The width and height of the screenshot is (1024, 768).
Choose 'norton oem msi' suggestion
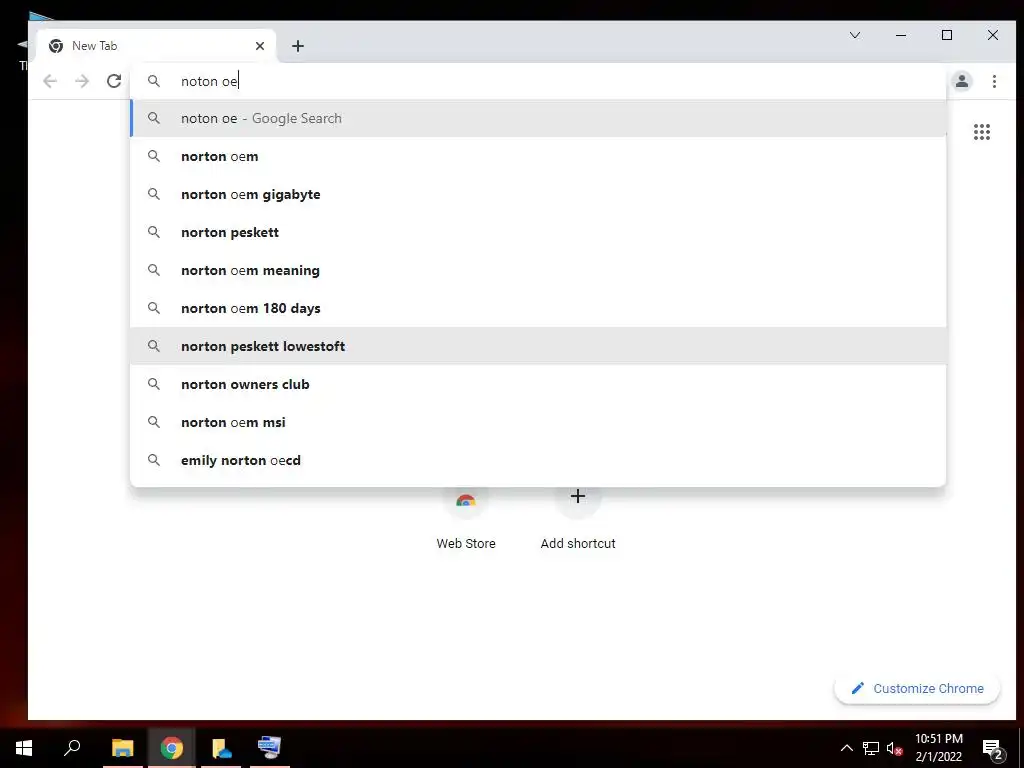coord(538,422)
